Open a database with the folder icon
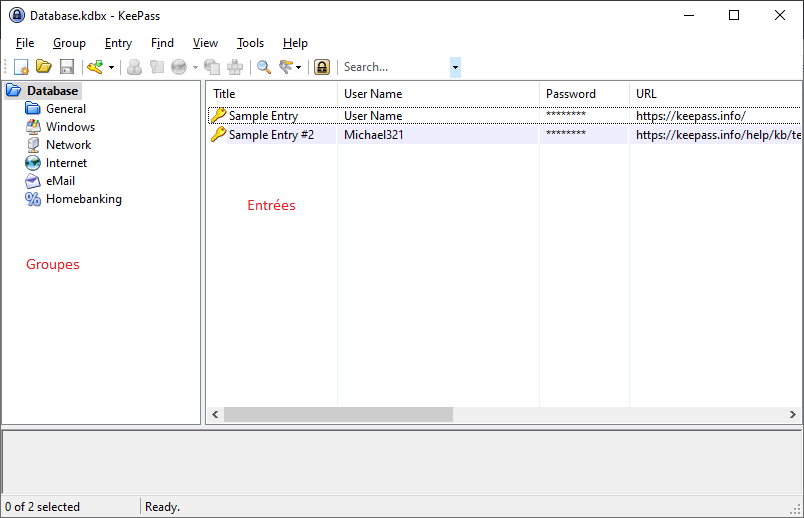804x518 pixels. pos(44,67)
